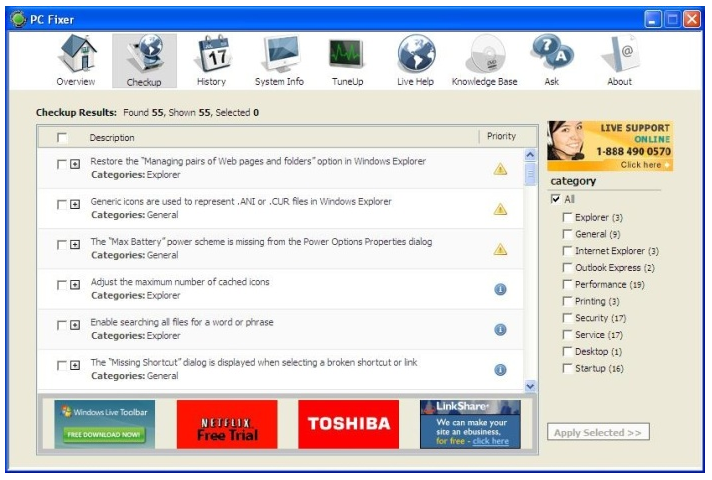Tick checkbox for Adjust cached icons row
The image size is (712, 480).
pos(62,285)
